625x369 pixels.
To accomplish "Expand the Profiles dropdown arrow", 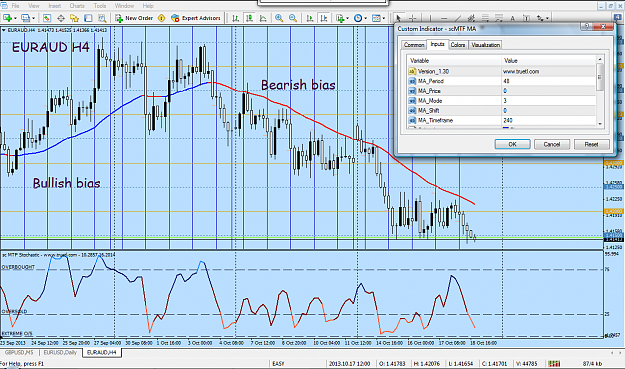I will pos(33,18).
